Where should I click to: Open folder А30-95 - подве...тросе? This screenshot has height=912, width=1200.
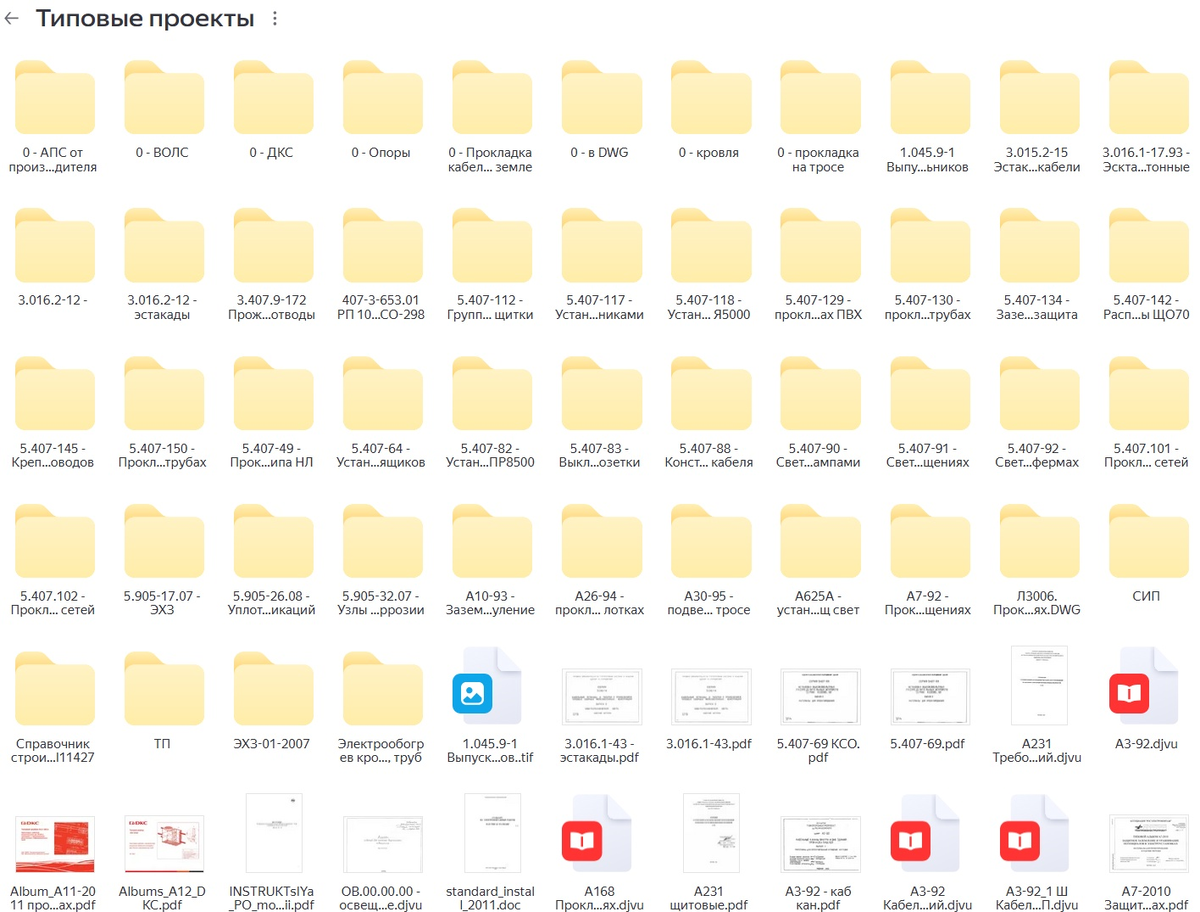coord(711,542)
